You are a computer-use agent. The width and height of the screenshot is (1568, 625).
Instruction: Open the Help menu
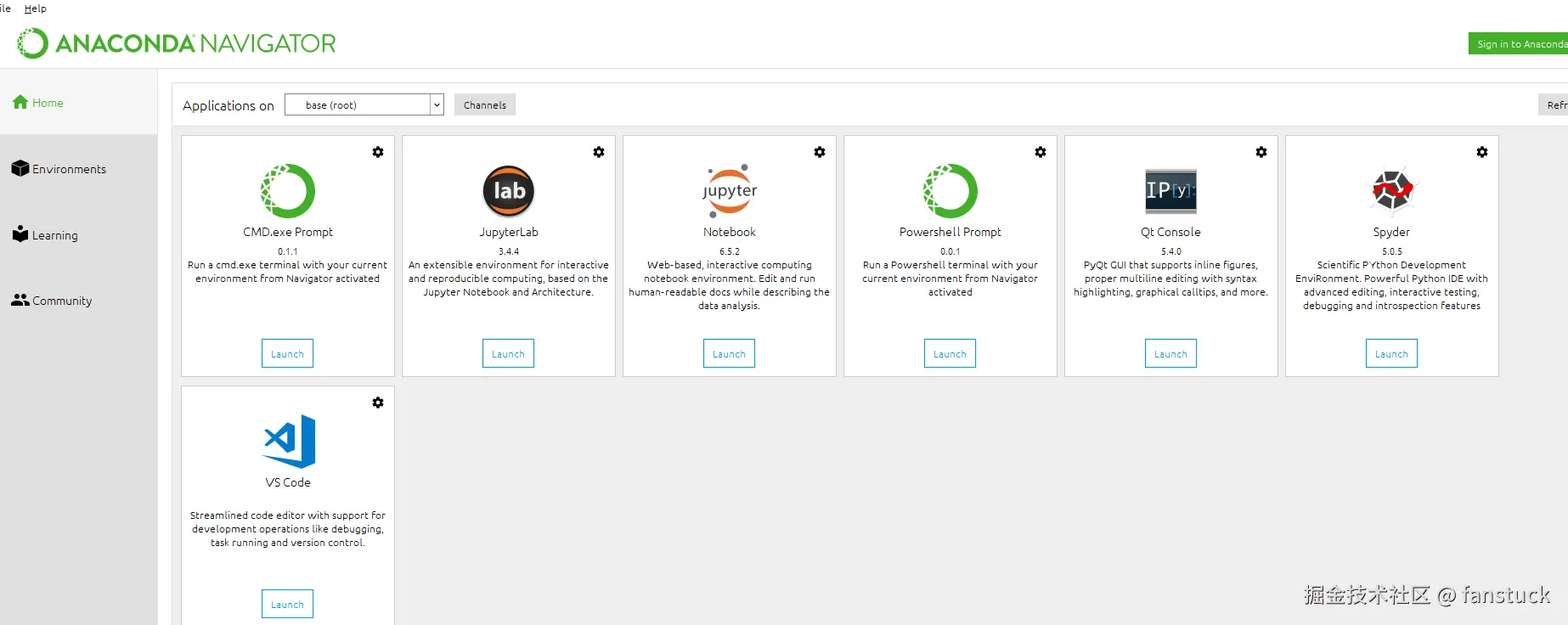[36, 8]
